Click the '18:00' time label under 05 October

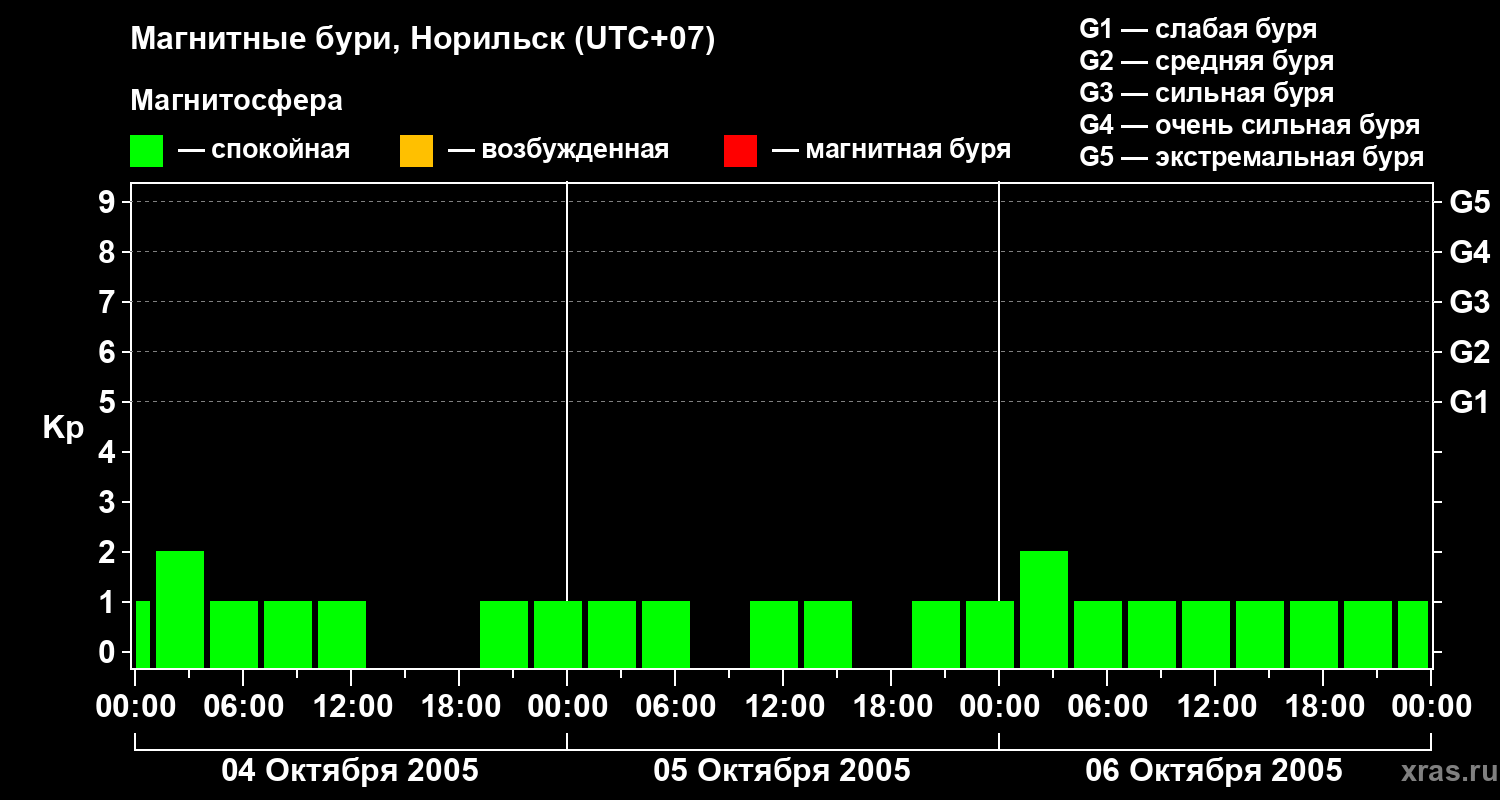[x=891, y=707]
